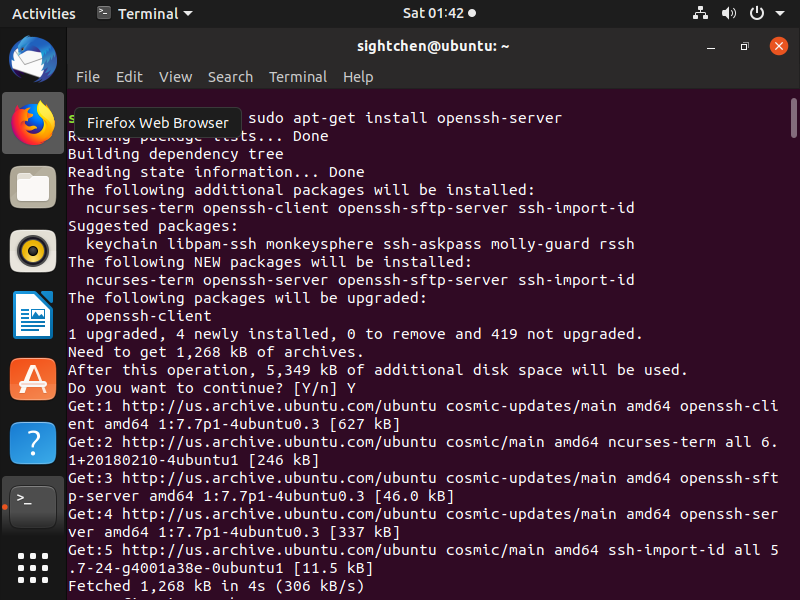Click the Get:3 openssh-sftp download line

(423, 487)
